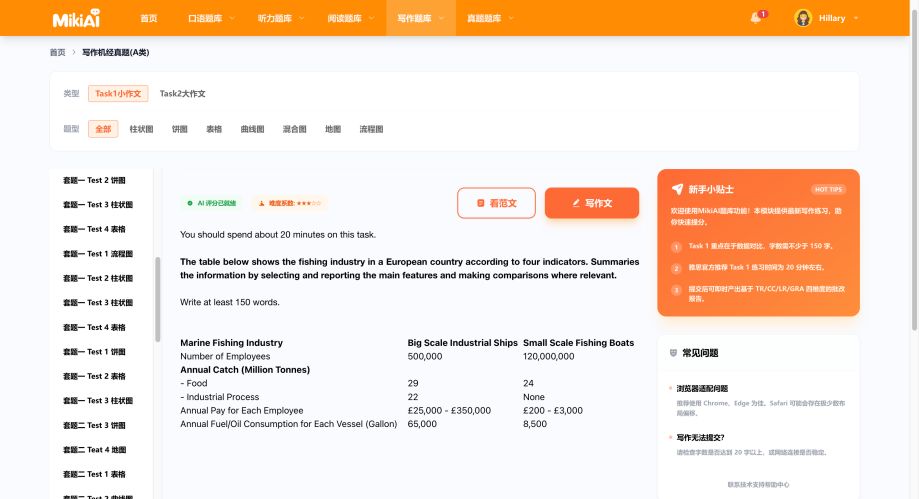The width and height of the screenshot is (919, 499).
Task: Click the green AI评分已就绪 status badge
Action: (211, 203)
